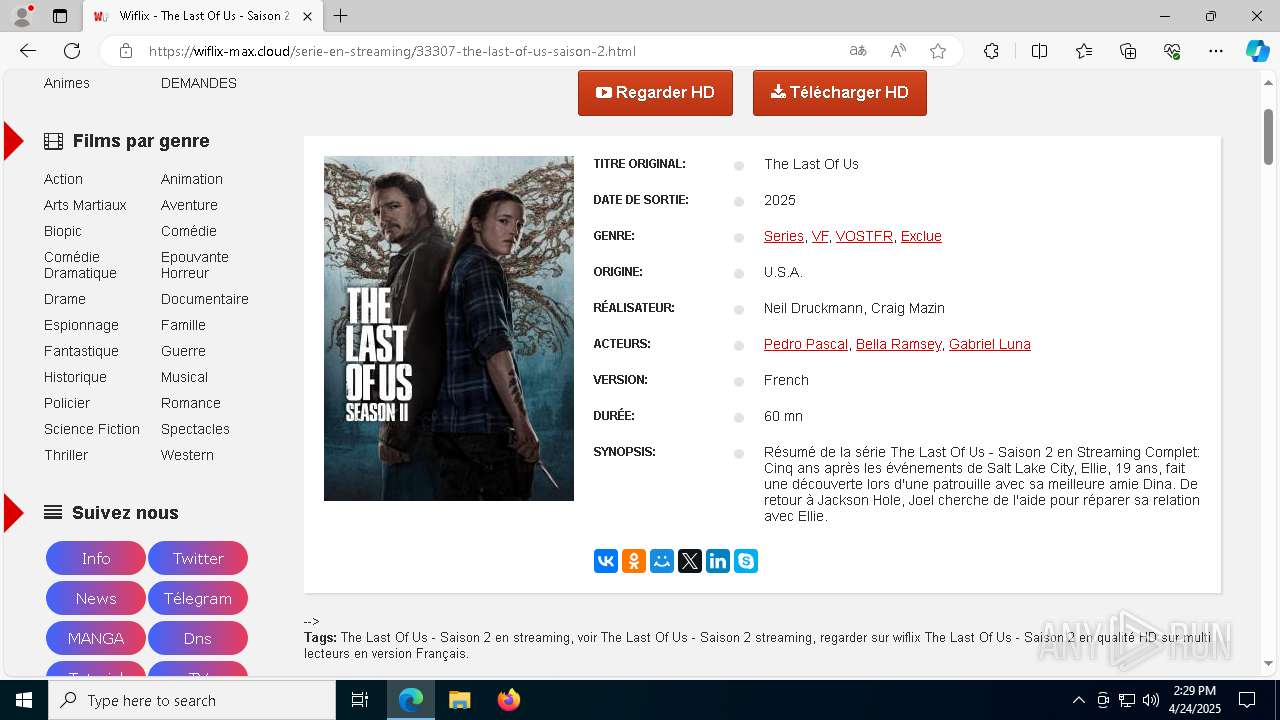Open the Edge profile icon

coord(22,16)
